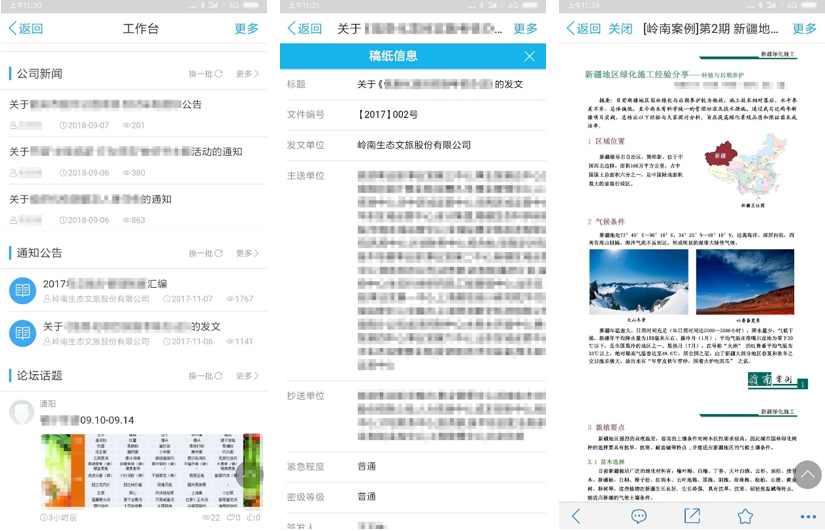Expand 更多 in 公司新闻 section
The image size is (825, 531).
[247, 74]
